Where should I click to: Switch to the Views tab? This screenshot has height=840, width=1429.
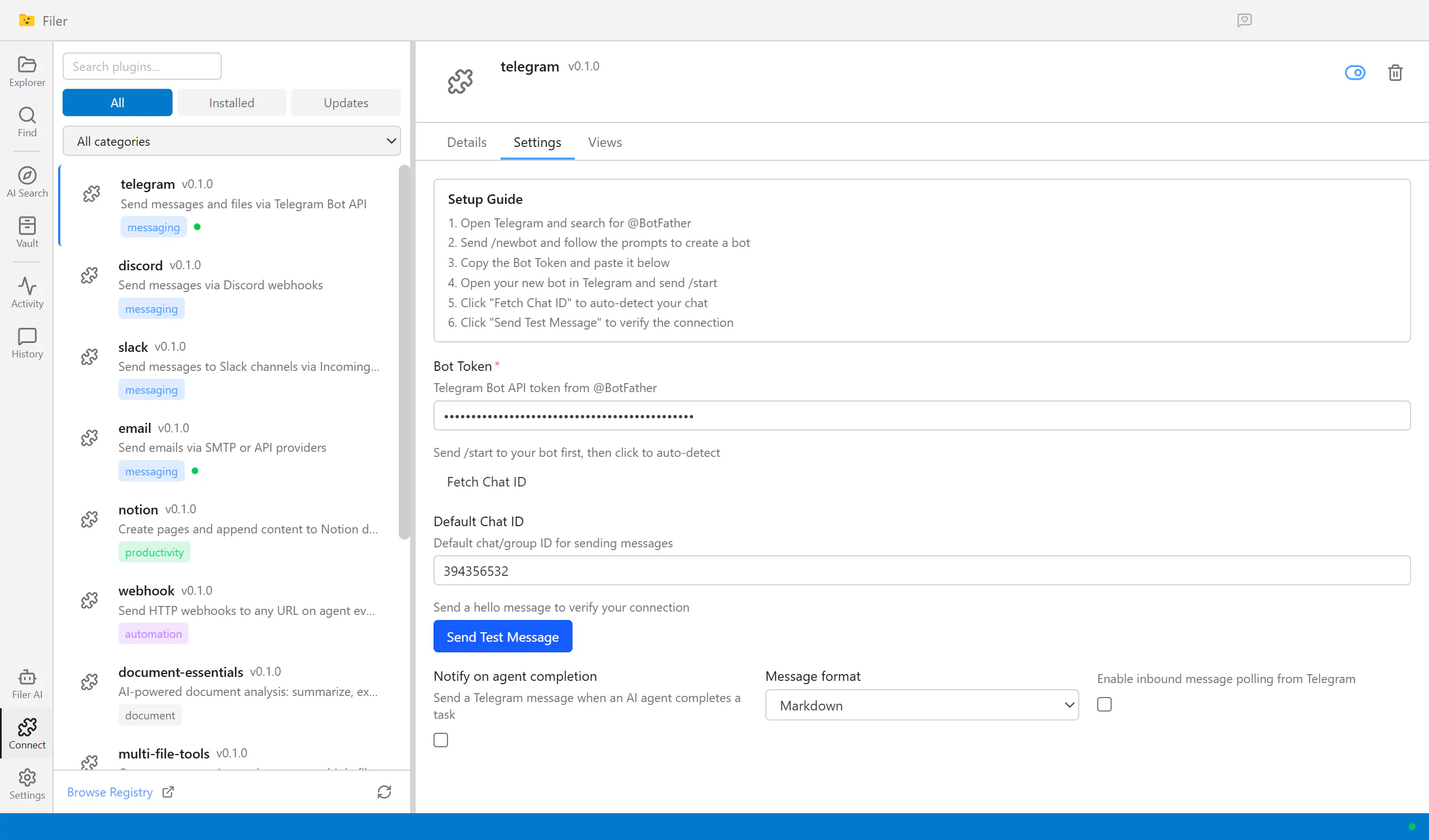pyautogui.click(x=604, y=142)
